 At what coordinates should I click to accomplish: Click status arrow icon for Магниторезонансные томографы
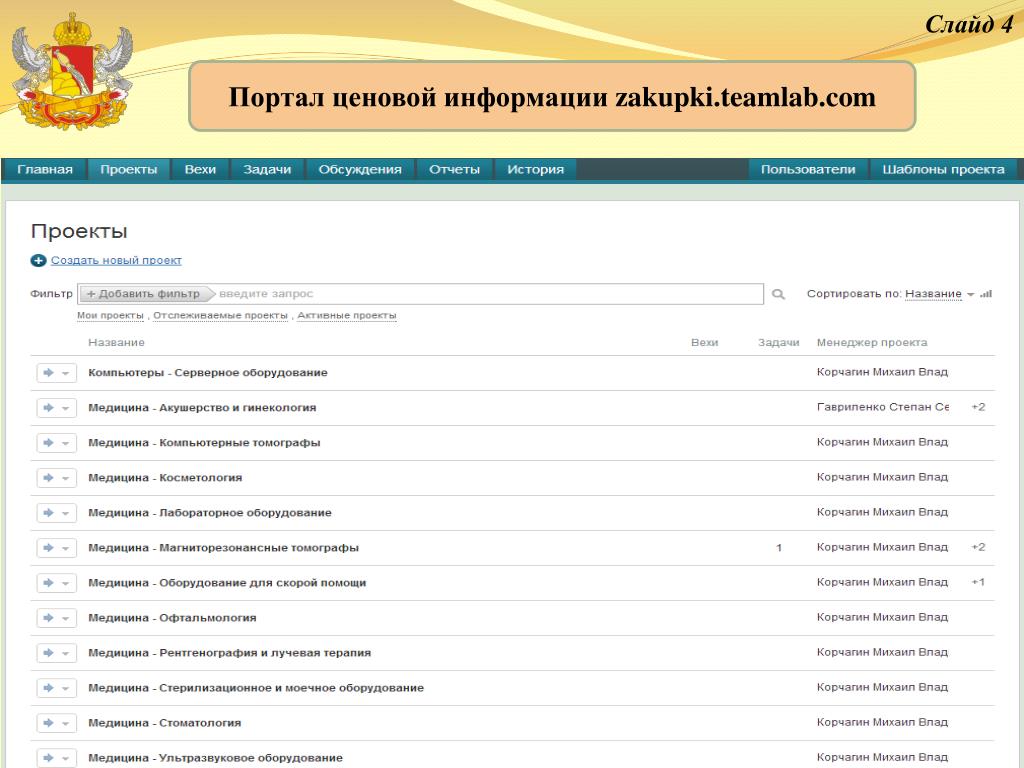[48, 548]
